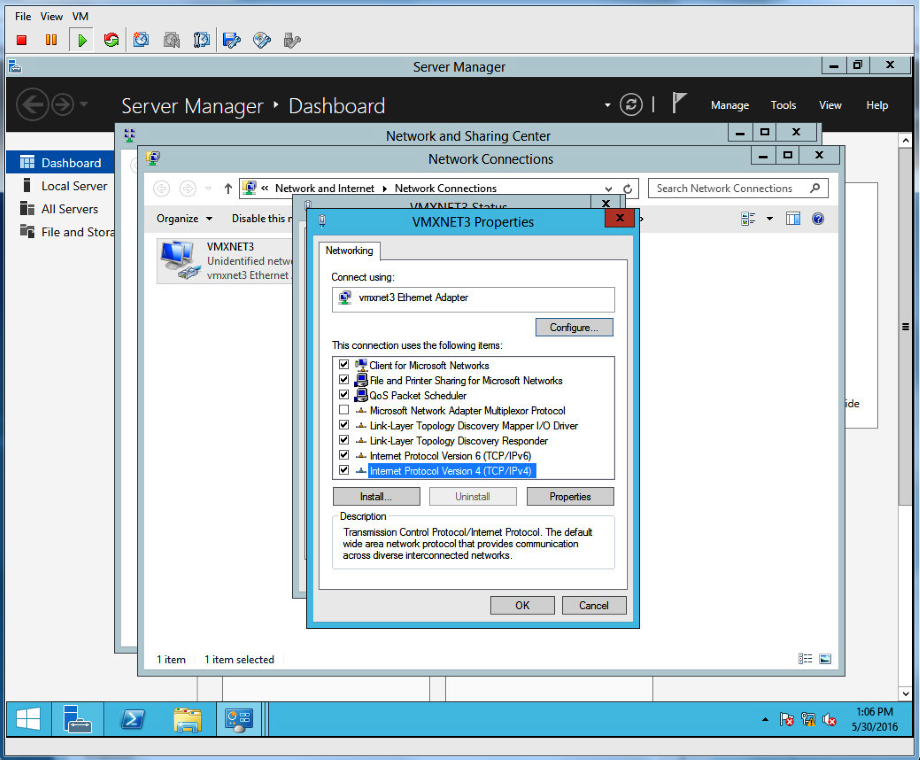920x760 pixels.
Task: Uncheck Internet Protocol Version 6 (TCP/IPv6)
Action: click(x=344, y=455)
